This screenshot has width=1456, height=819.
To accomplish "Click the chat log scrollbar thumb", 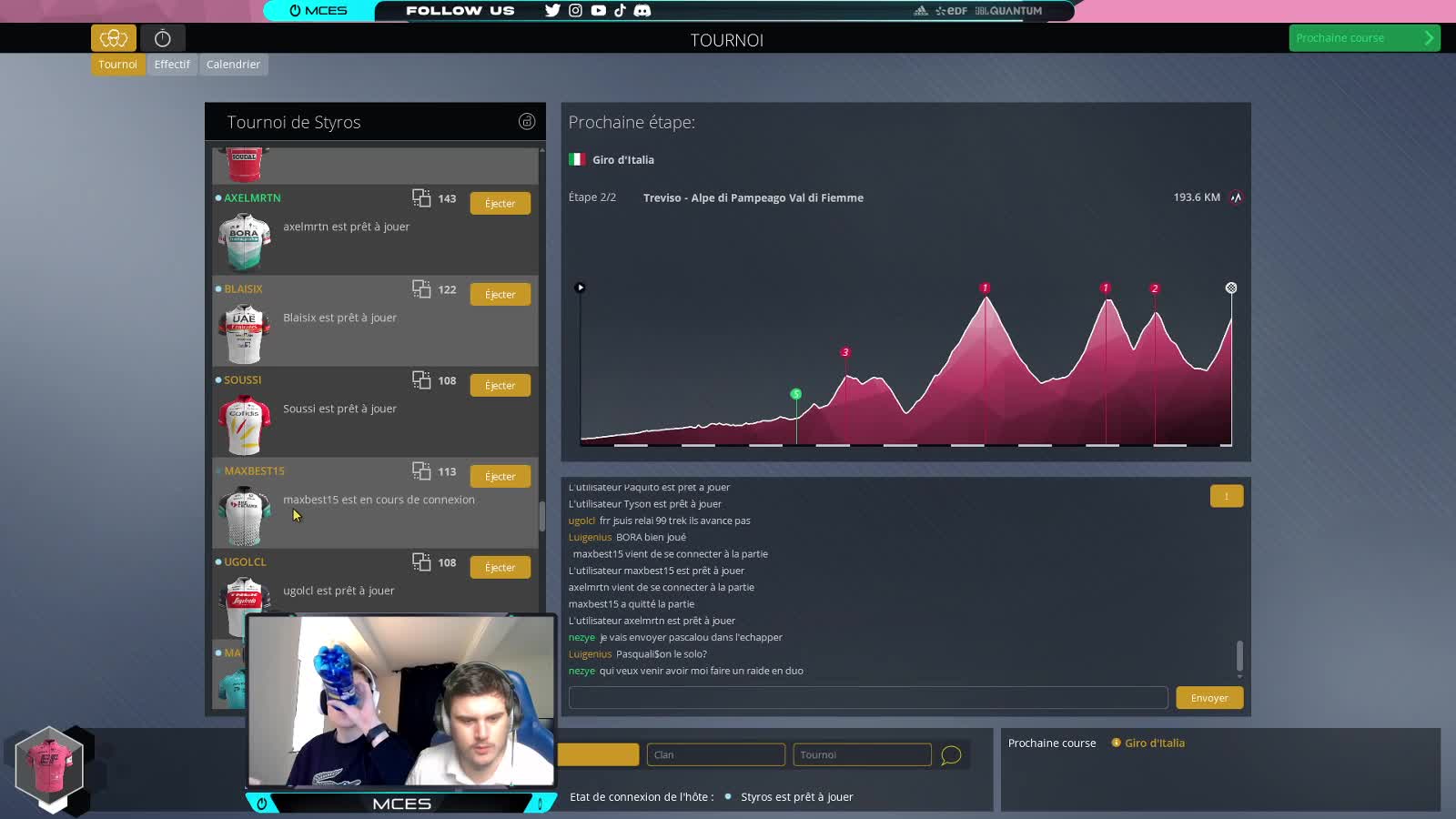I will coord(1239,655).
